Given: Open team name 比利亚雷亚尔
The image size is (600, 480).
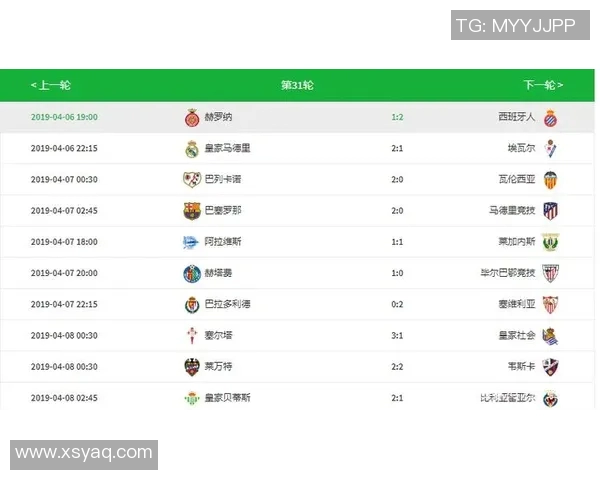Looking at the screenshot, I should pos(508,398).
